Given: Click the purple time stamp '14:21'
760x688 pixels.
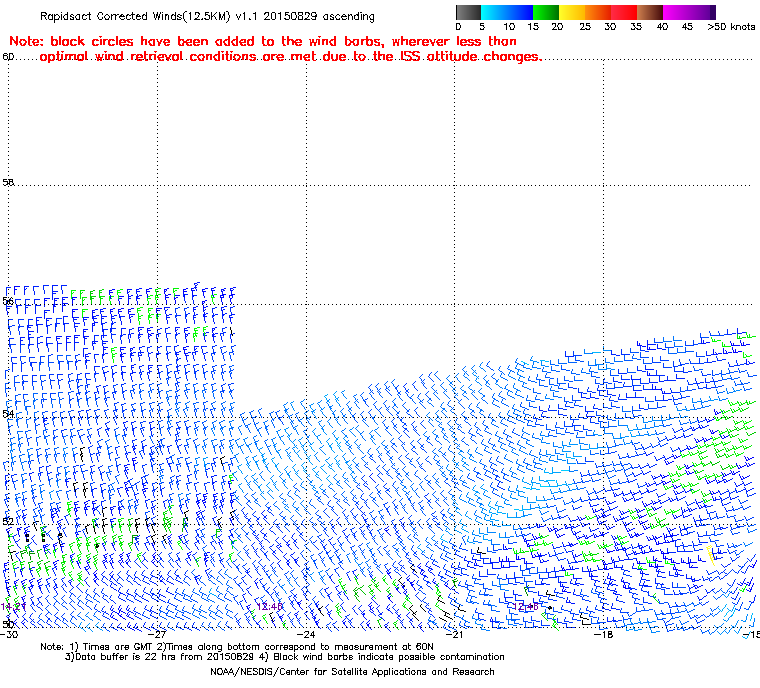Looking at the screenshot, I should click(14, 607).
